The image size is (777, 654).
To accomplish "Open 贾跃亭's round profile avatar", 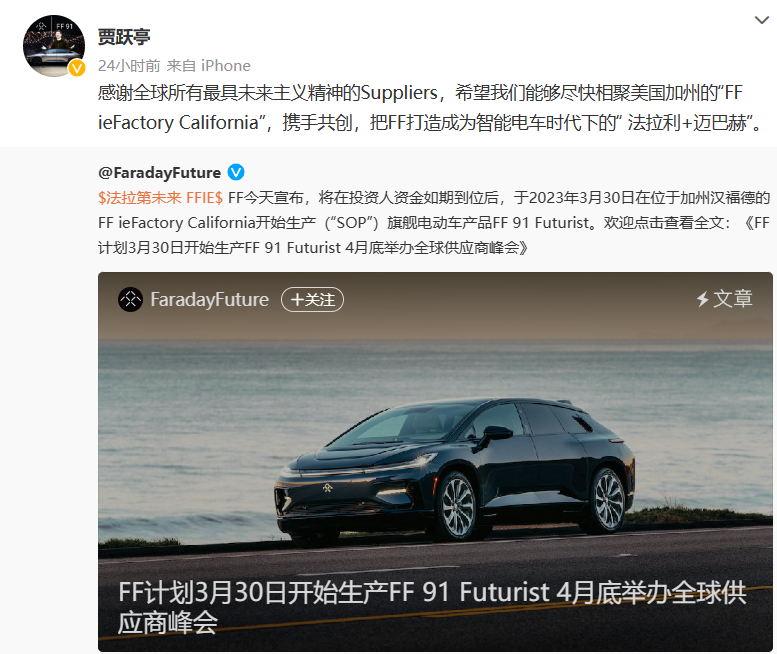I will coord(54,46).
